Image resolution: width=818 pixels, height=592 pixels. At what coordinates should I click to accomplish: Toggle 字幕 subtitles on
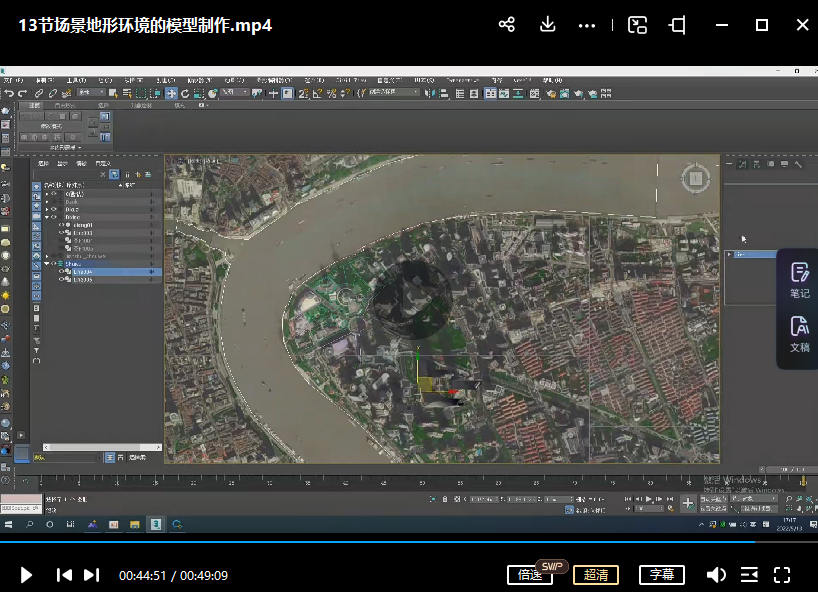click(x=661, y=575)
